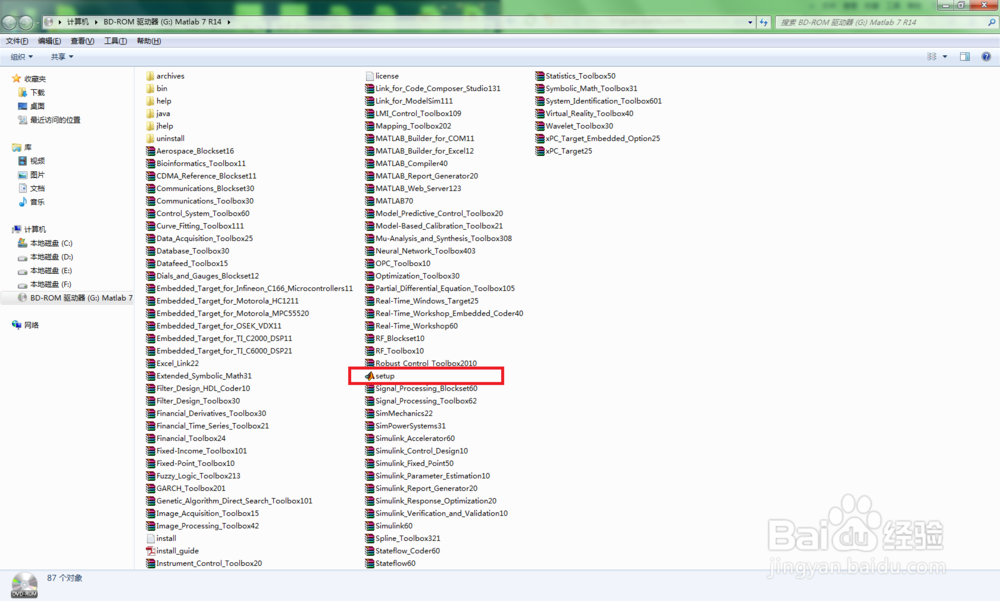The height and width of the screenshot is (601, 1000).
Task: Open 音乐 library in navigation pane
Action: 38,202
